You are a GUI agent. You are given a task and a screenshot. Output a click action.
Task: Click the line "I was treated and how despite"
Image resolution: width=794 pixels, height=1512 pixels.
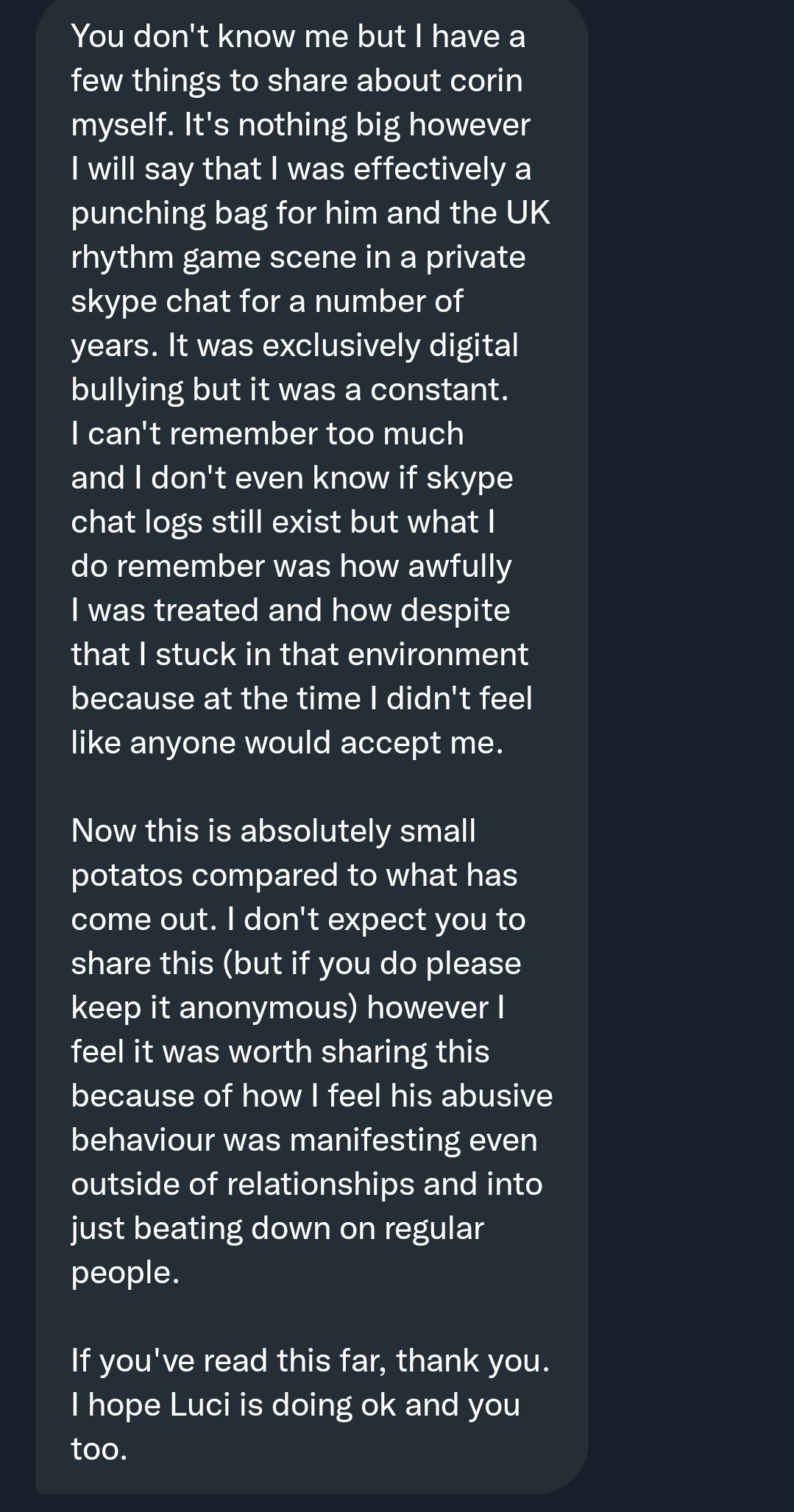click(290, 611)
